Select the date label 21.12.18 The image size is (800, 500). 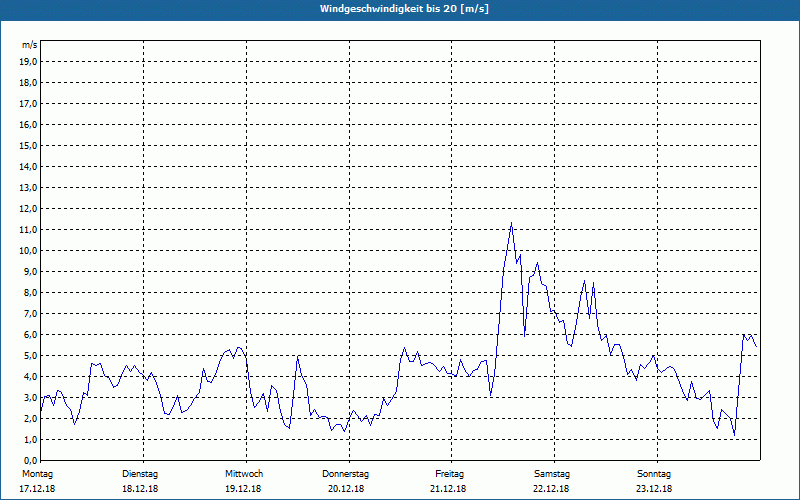pyautogui.click(x=448, y=489)
